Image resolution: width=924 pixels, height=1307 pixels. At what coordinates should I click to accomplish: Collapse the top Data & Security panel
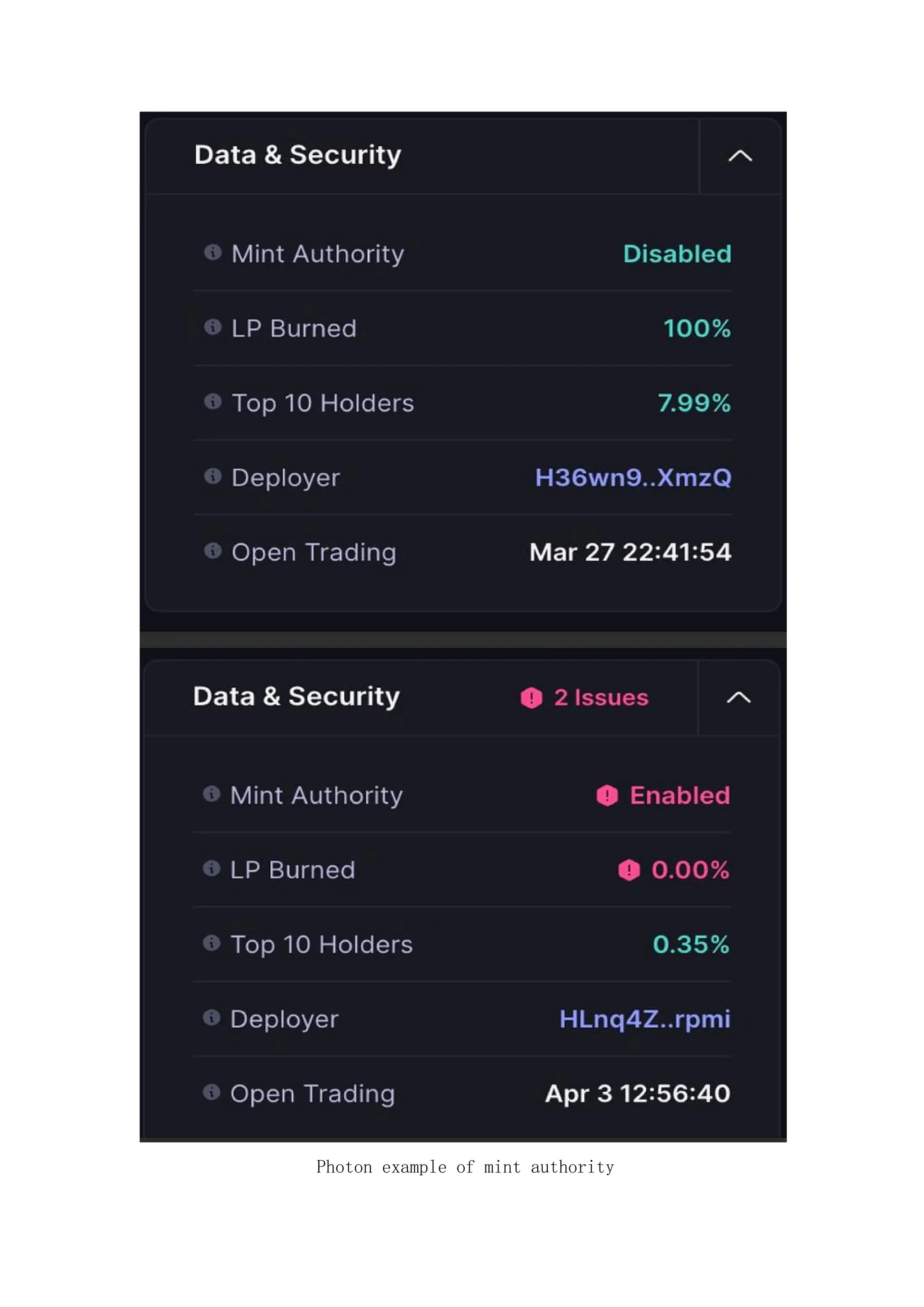(x=739, y=155)
